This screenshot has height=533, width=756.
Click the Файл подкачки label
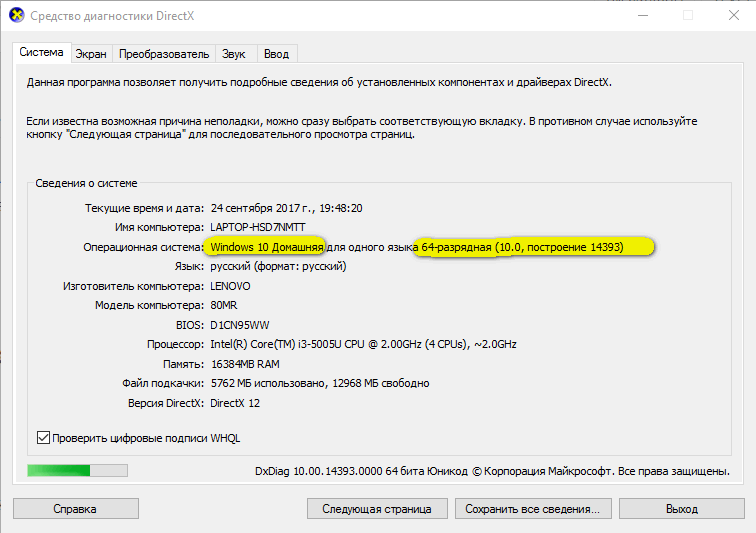(x=163, y=383)
